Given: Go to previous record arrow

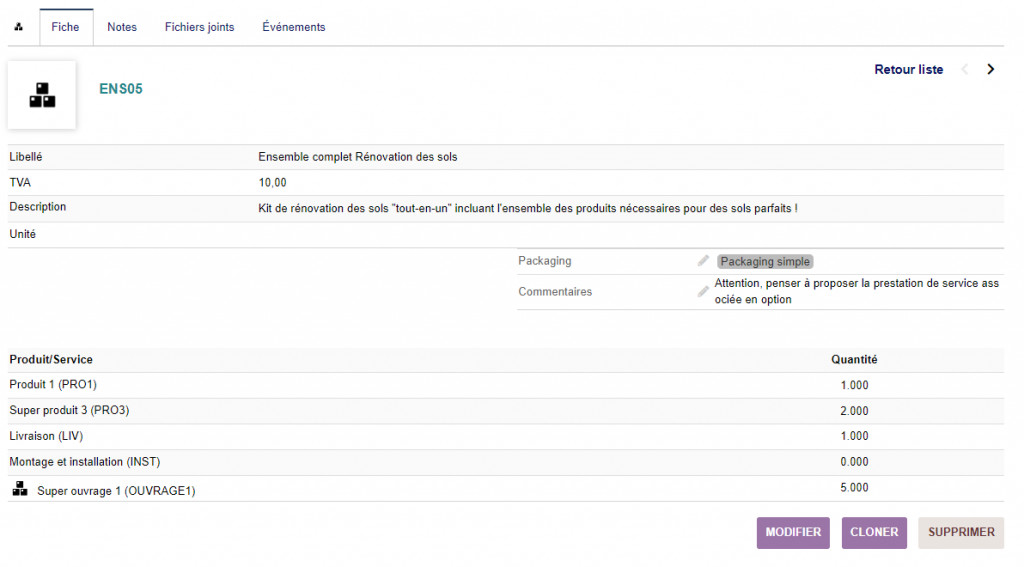Looking at the screenshot, I should click(965, 70).
